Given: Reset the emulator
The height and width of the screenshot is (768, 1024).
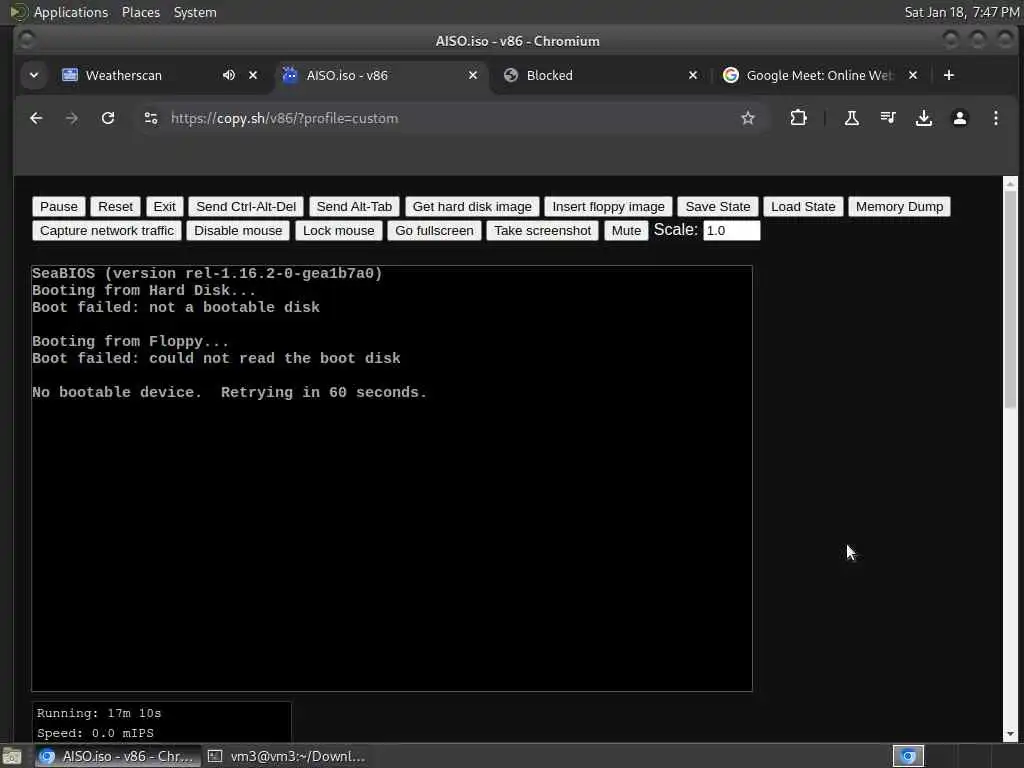Looking at the screenshot, I should coord(115,206).
